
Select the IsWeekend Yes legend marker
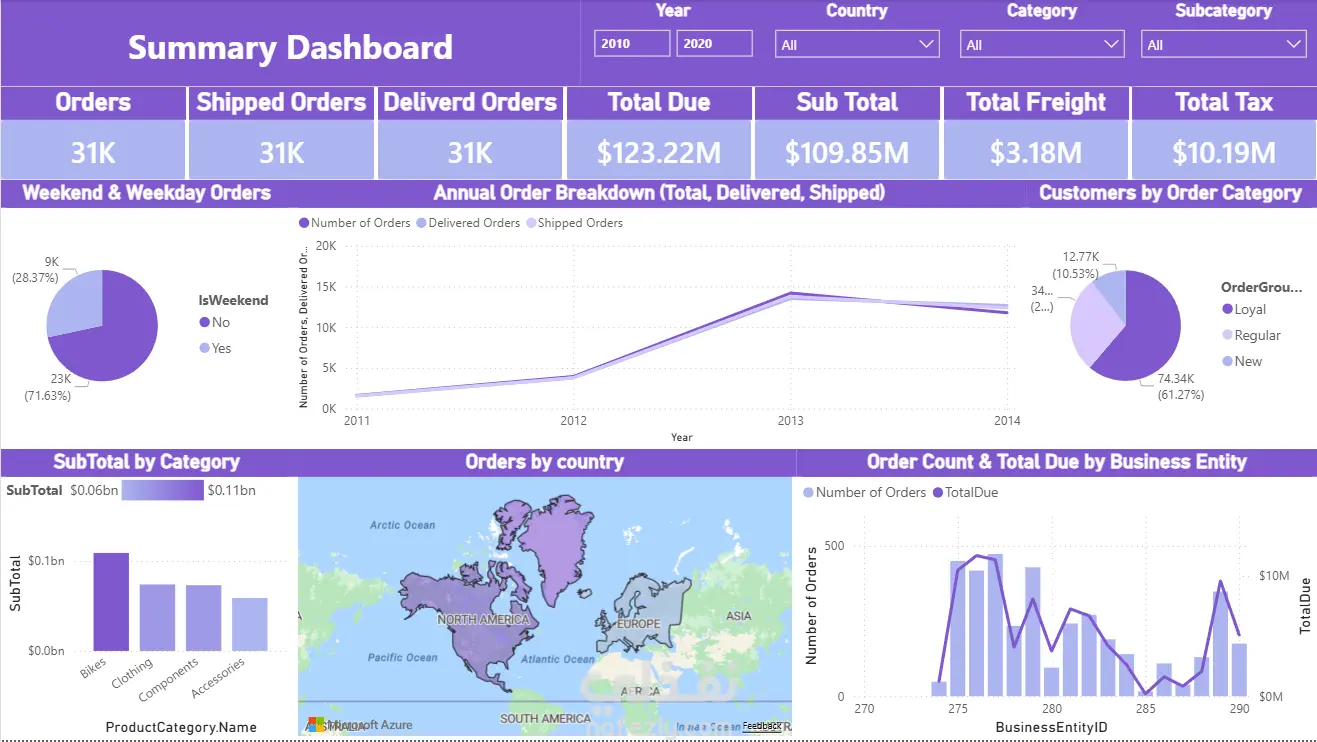pos(204,348)
